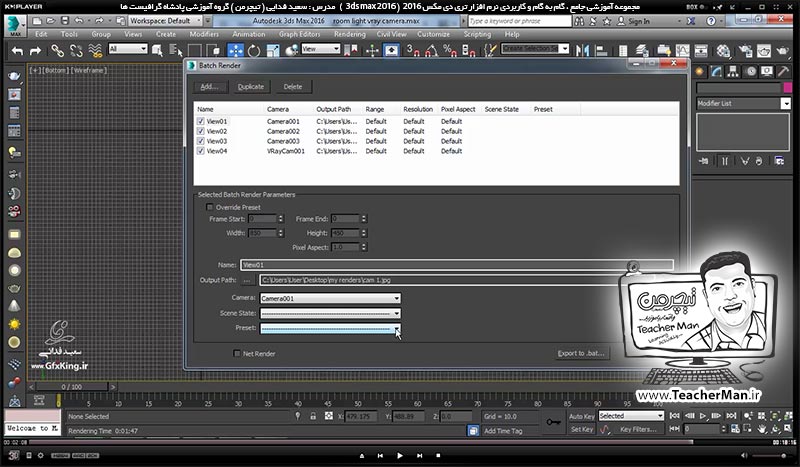The height and width of the screenshot is (467, 800).
Task: Open the reference coordinate View dropdown
Action: pyautogui.click(x=321, y=49)
